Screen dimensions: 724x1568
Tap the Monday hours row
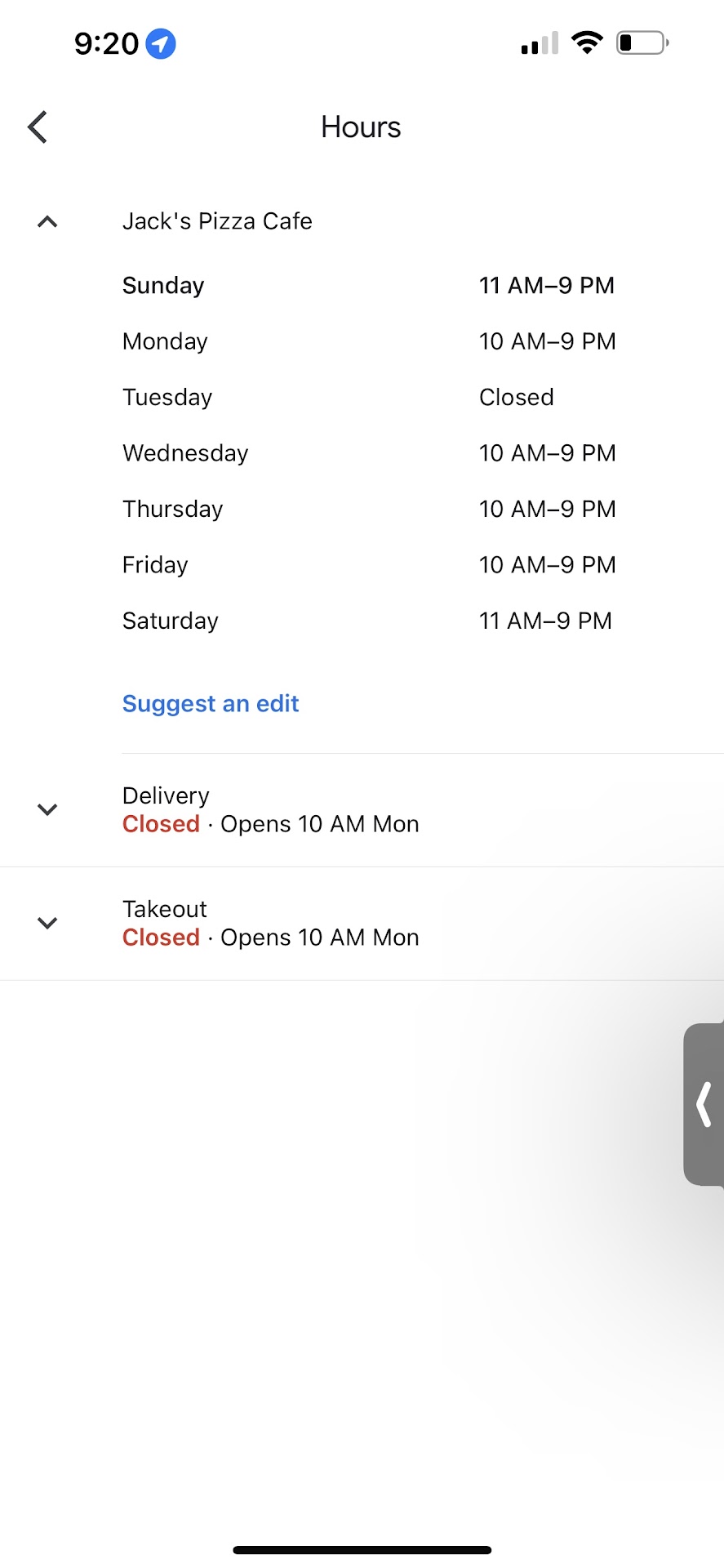coord(367,341)
